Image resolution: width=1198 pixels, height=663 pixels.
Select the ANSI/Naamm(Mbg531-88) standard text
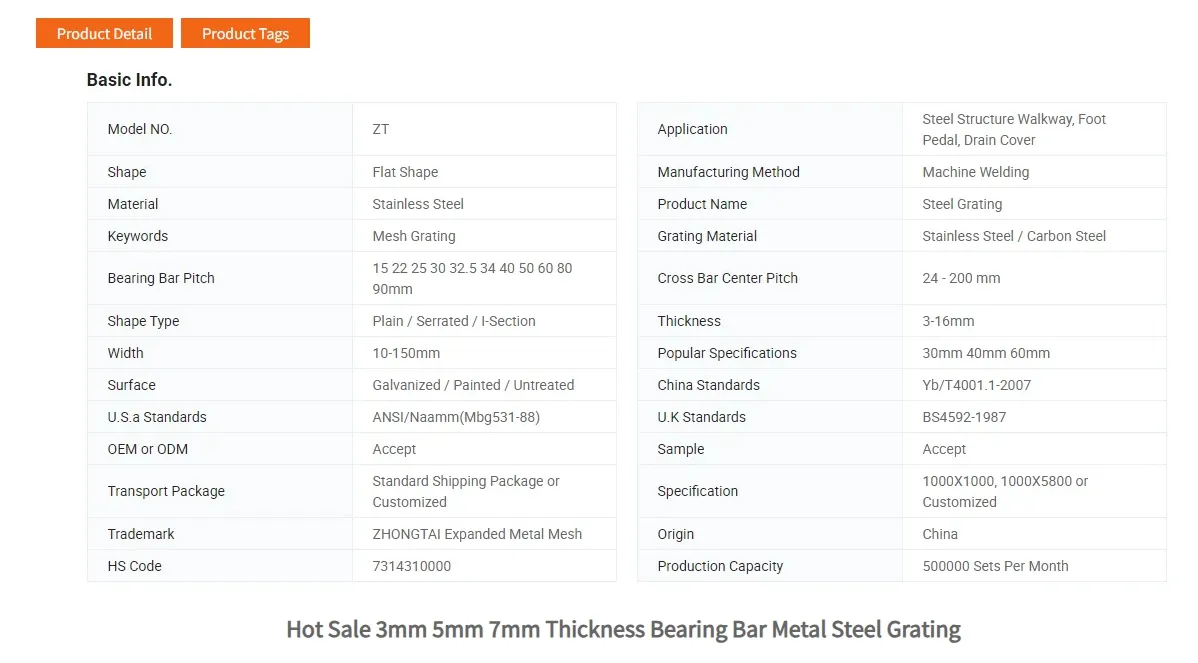[456, 417]
